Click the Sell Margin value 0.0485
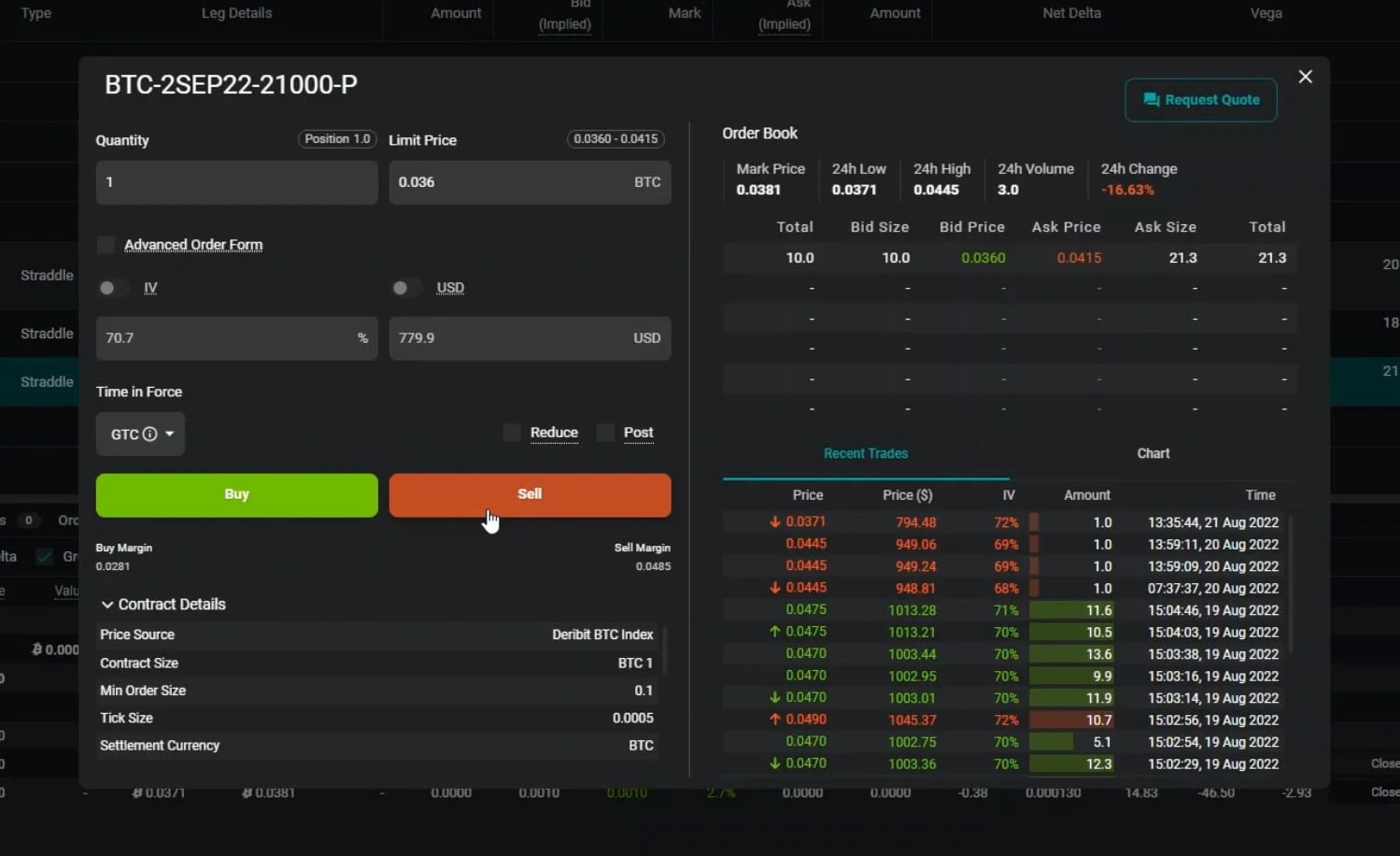The width and height of the screenshot is (1400, 856). [x=653, y=566]
